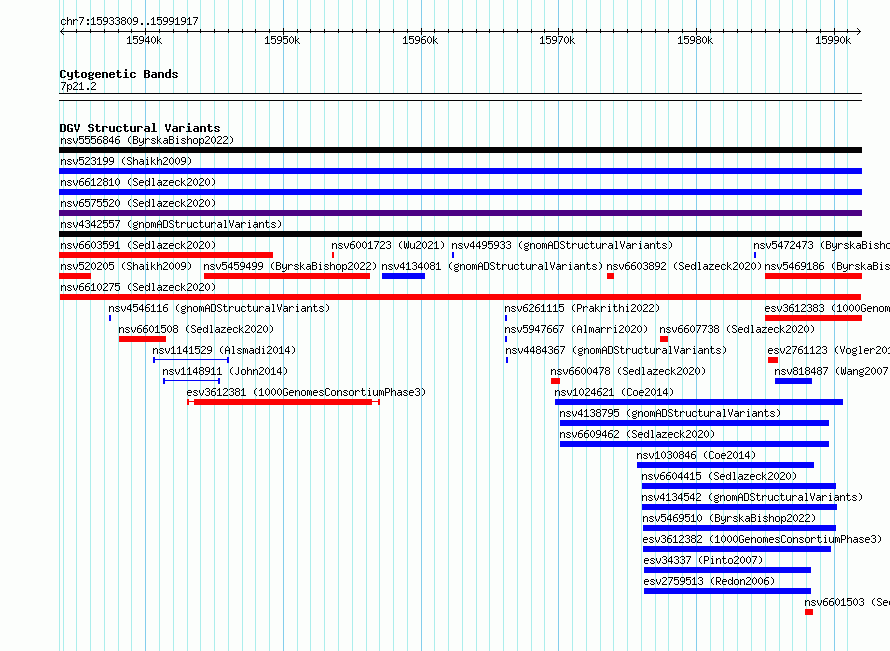Screen dimensions: 890x651
Task: Click the Cytogenetic Bands track title
Action: point(119,74)
